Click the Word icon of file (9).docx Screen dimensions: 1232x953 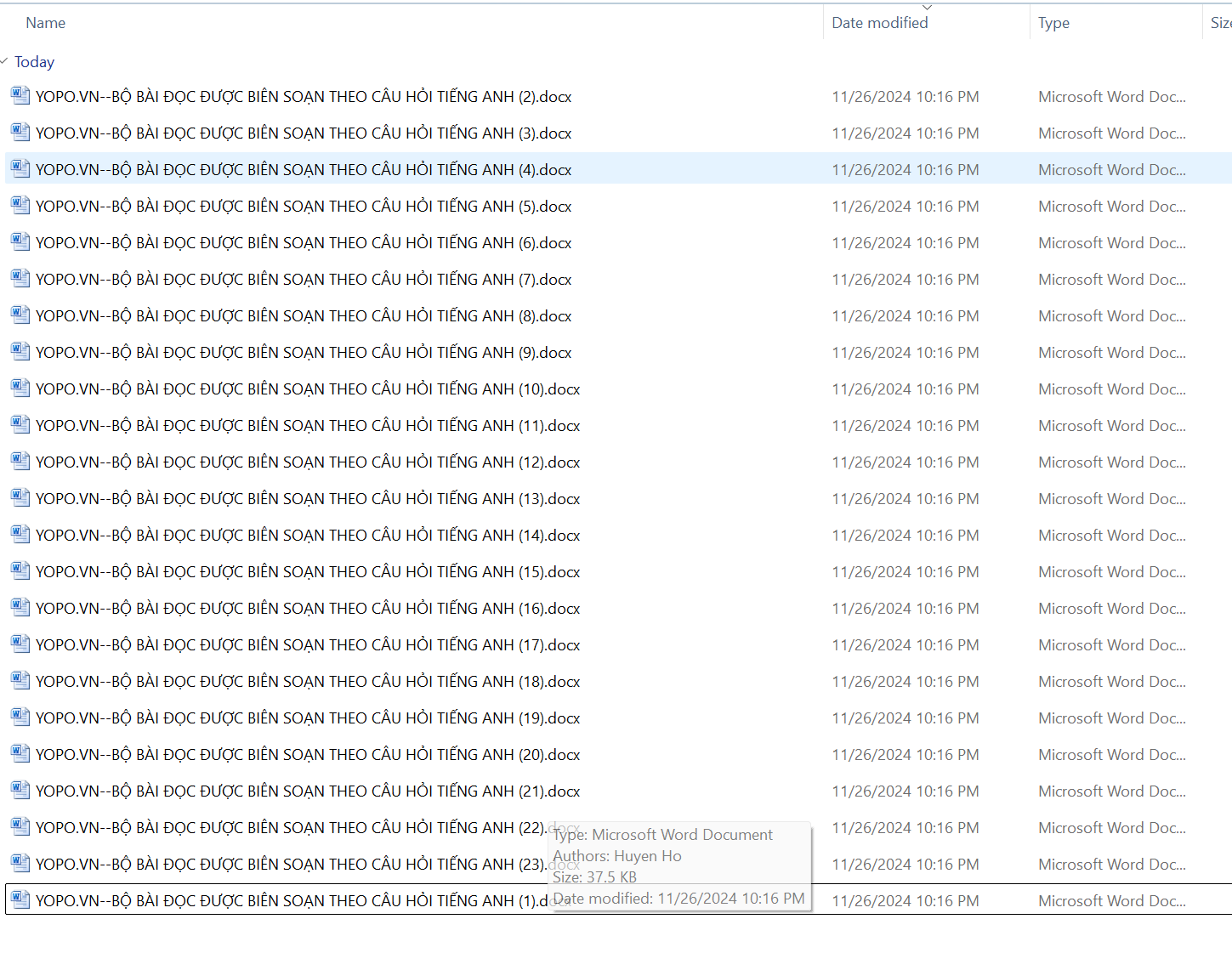tap(20, 351)
